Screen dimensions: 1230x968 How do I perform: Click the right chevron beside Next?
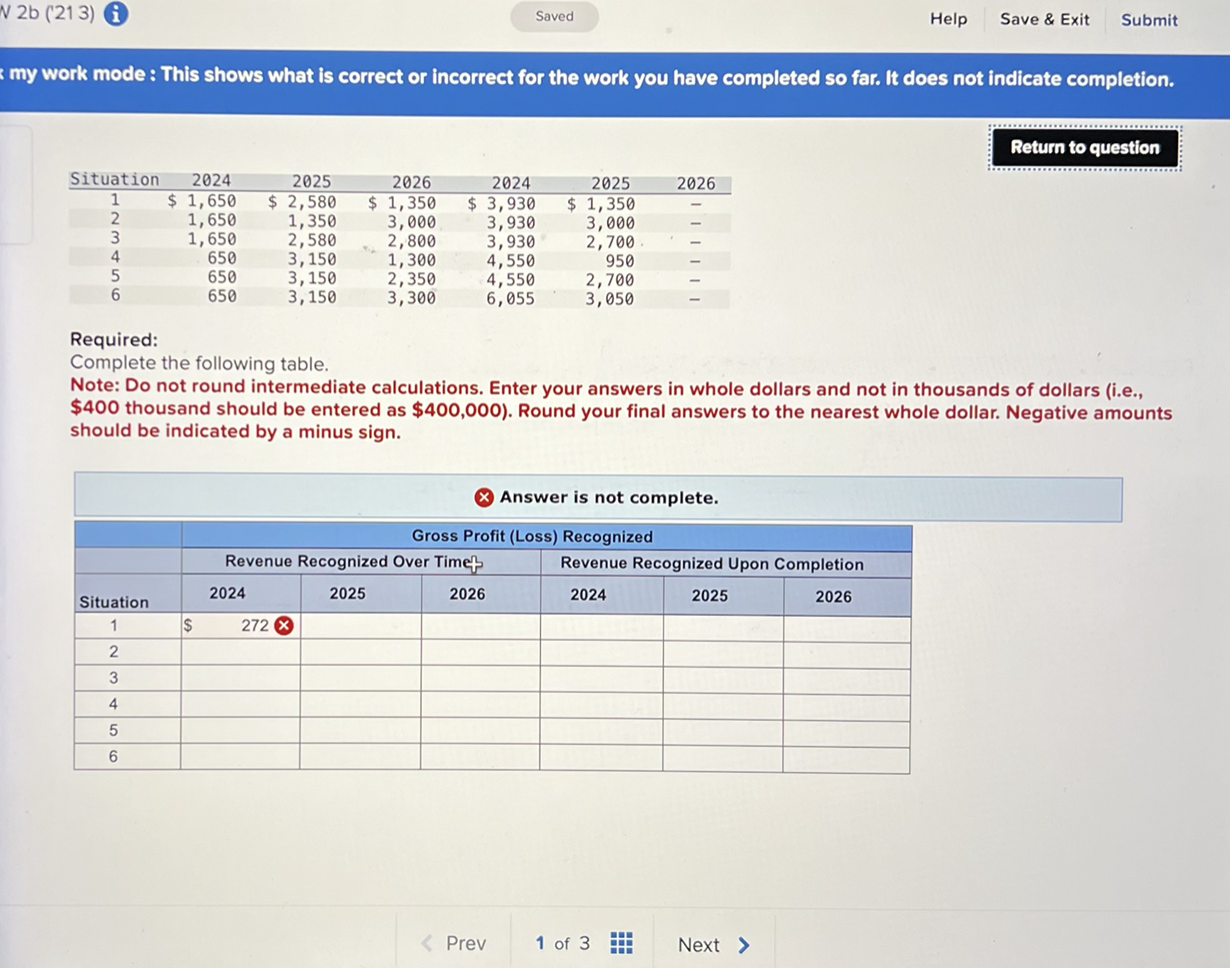pyautogui.click(x=743, y=944)
